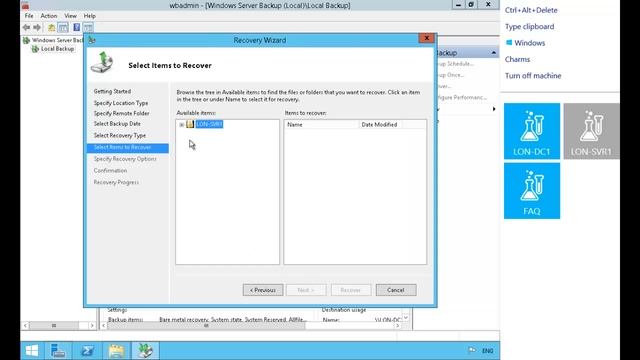Launch PowerShell from the taskbar
640x360 pixels.
pos(87,351)
